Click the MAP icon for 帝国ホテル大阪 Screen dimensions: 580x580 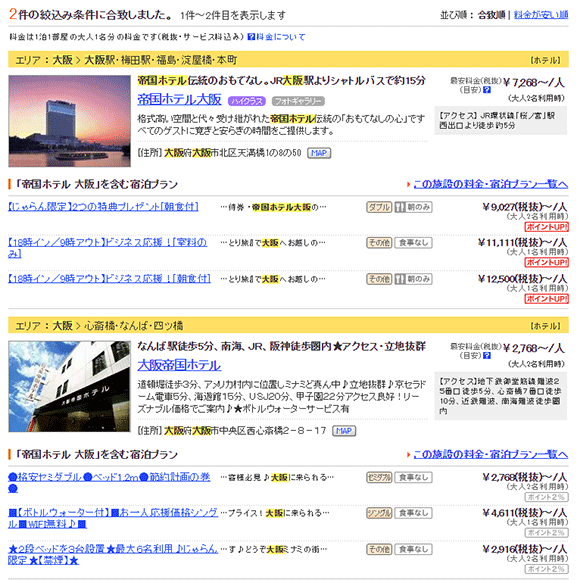pyautogui.click(x=319, y=153)
